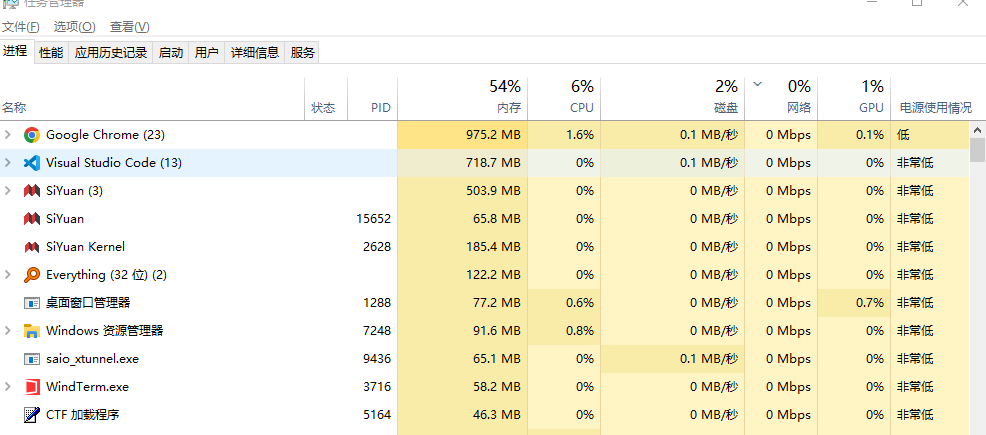Switch to the 性能 tab
Viewport: 986px width, 435px height.
pos(51,53)
